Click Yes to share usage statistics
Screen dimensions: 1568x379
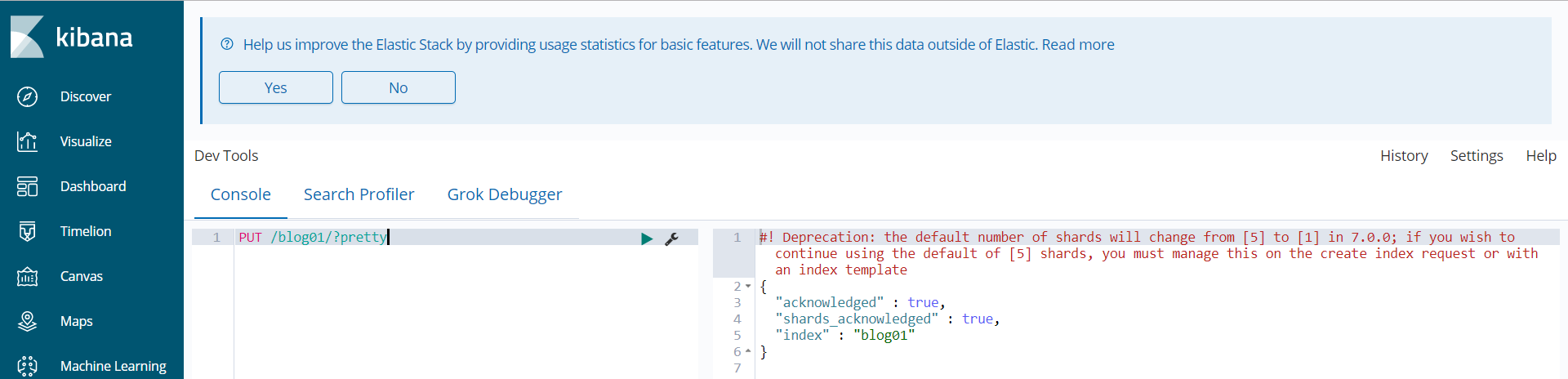coord(276,87)
